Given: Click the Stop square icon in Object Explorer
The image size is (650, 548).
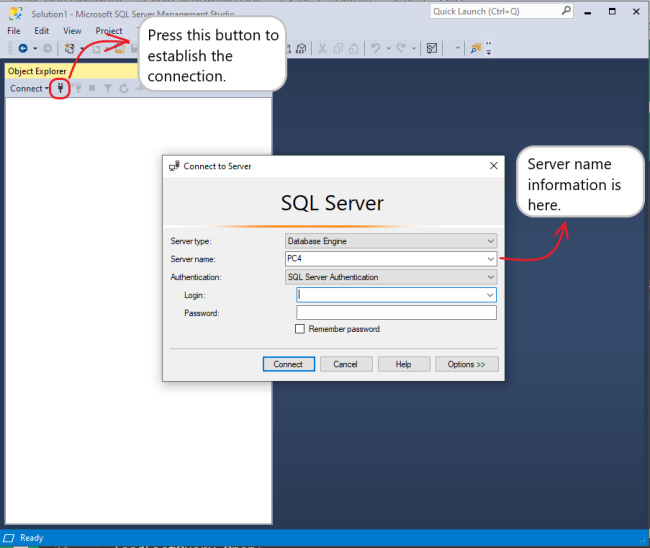Looking at the screenshot, I should [92, 88].
